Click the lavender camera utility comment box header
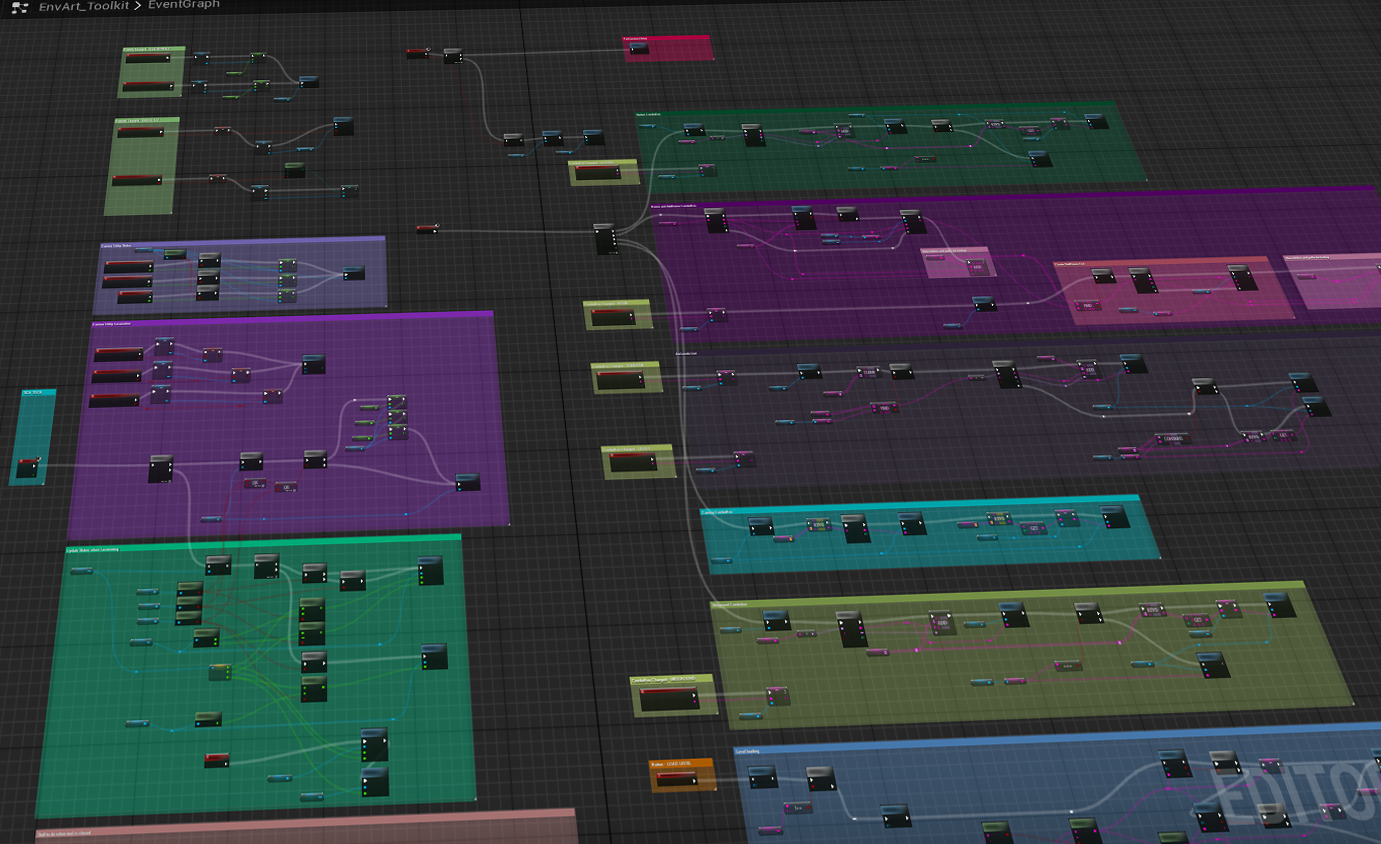 (243, 241)
